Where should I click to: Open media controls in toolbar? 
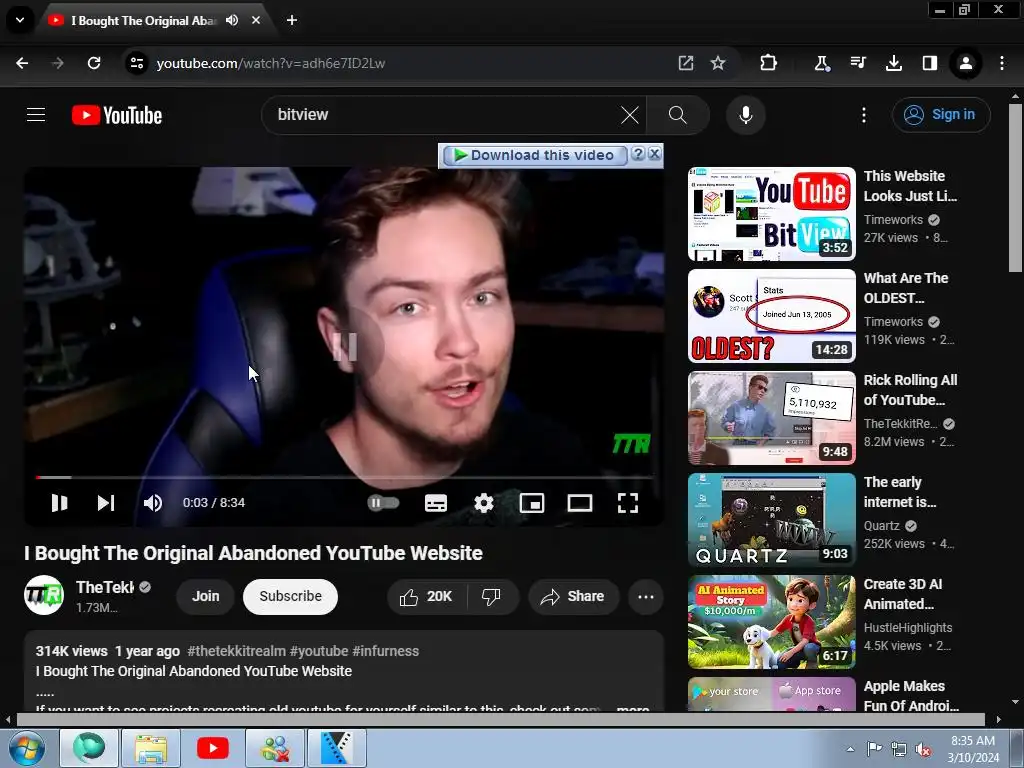click(x=857, y=63)
